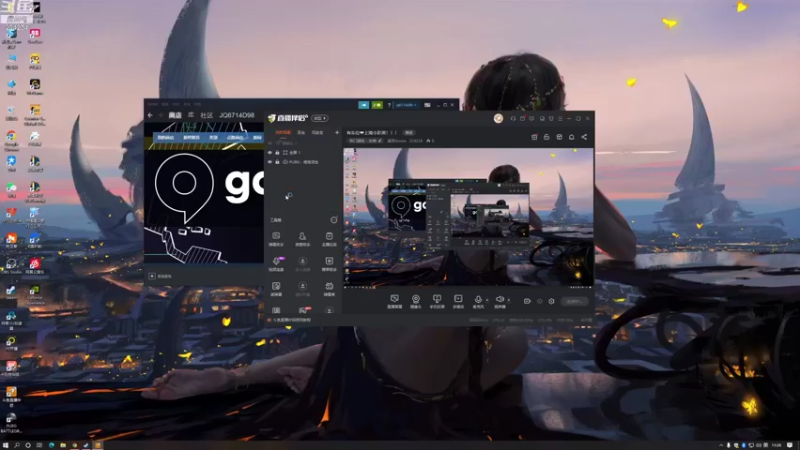Click the start streaming button
Screen dimensions: 800x450
click(x=574, y=302)
